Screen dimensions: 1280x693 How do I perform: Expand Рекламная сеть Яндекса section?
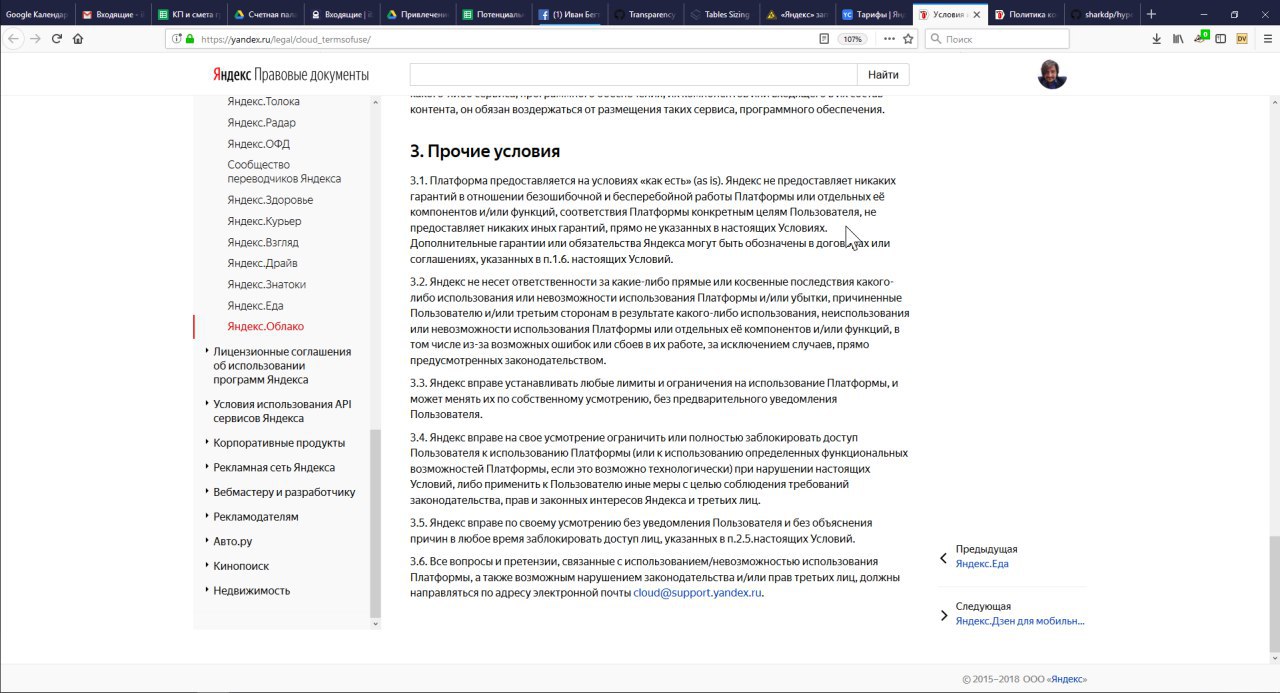(274, 467)
